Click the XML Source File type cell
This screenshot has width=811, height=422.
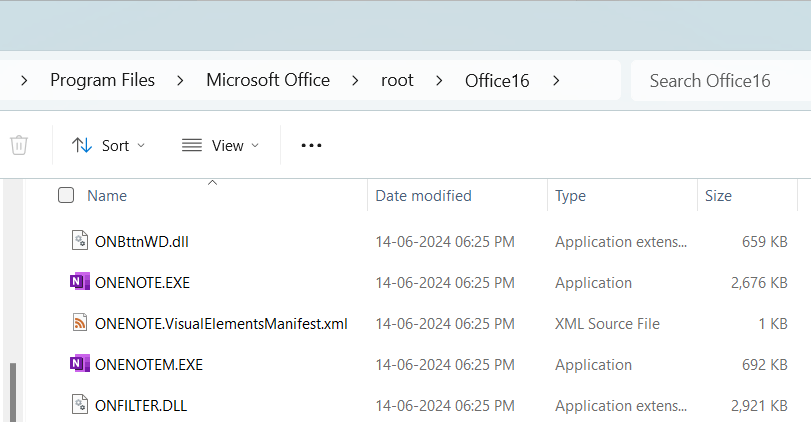[607, 324]
